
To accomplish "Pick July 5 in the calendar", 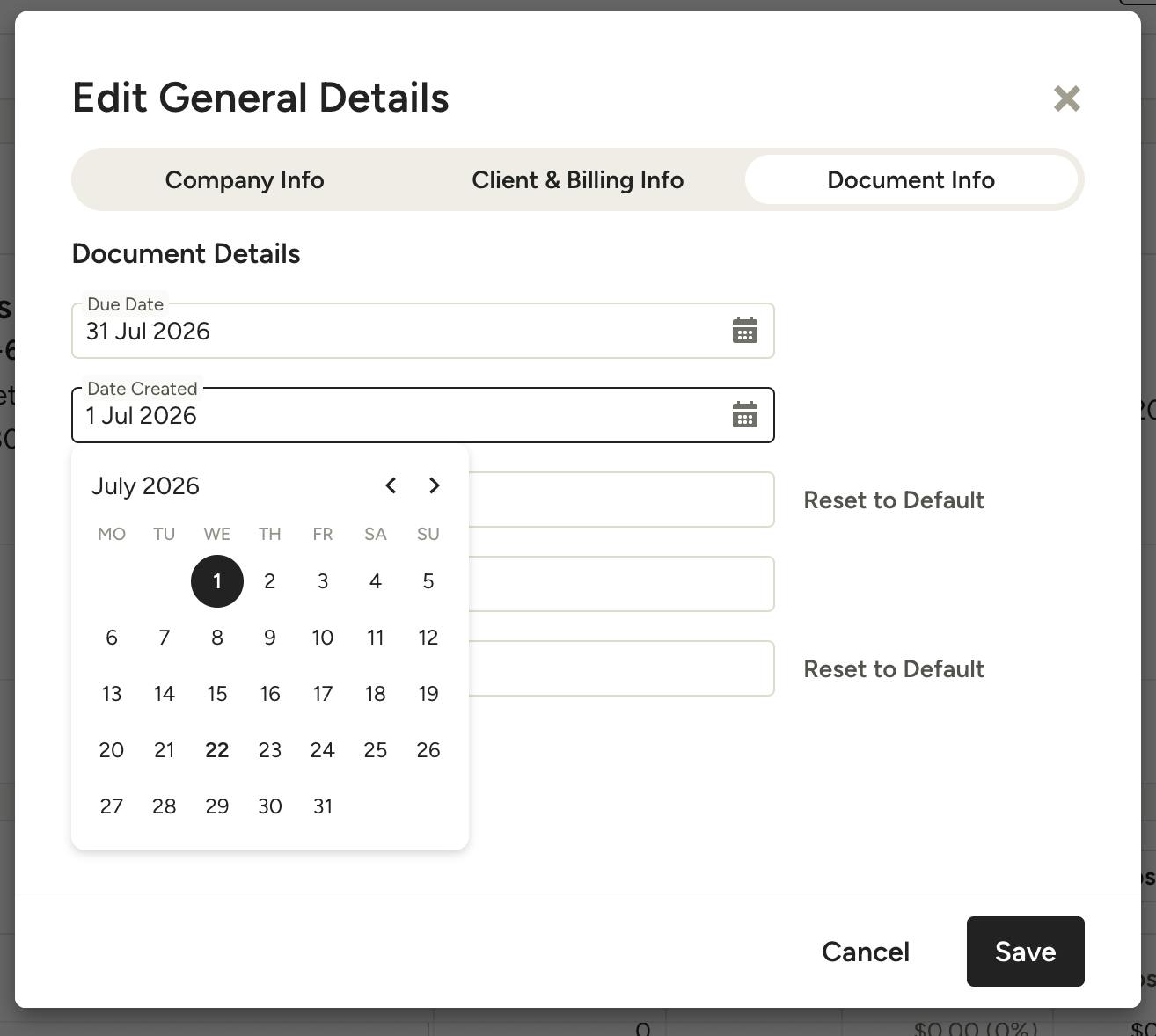I will 428,581.
